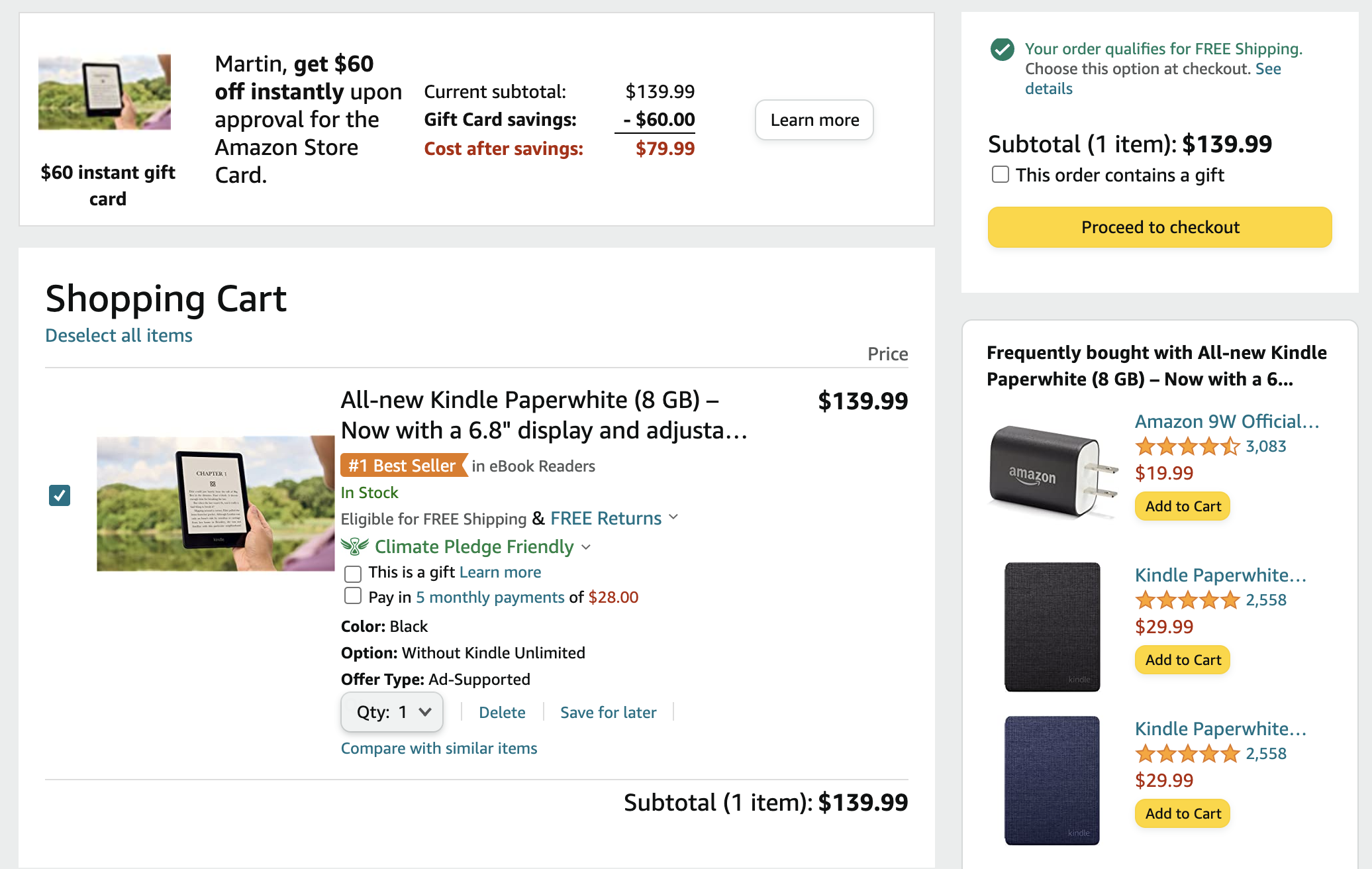Click the Kindle Paperwhite cart item image

(x=216, y=503)
